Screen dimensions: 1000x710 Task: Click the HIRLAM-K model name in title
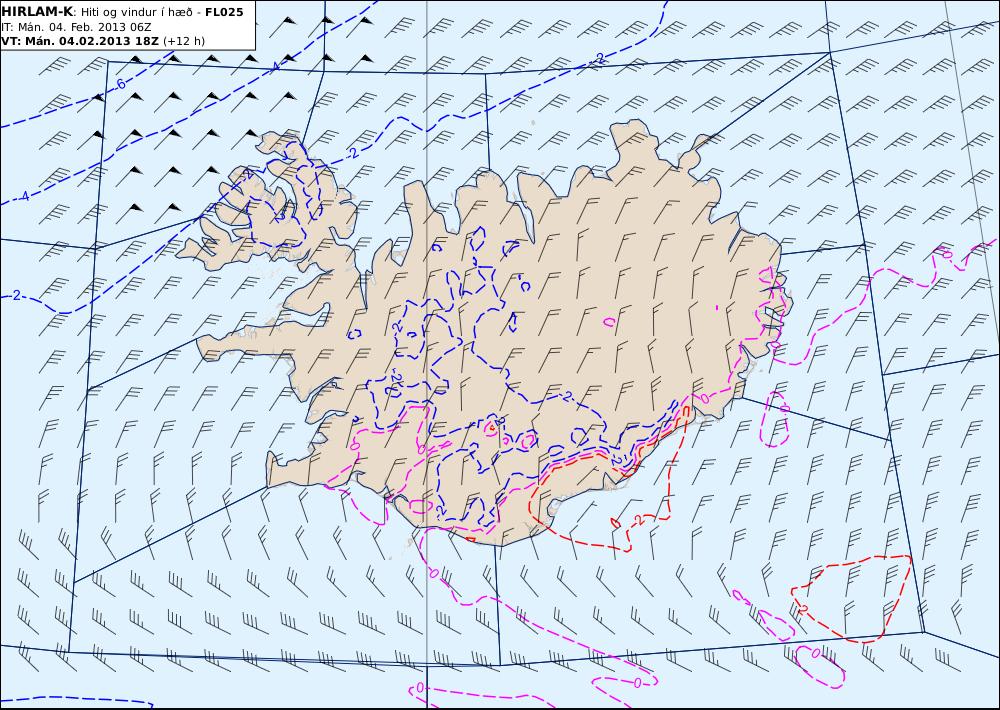coord(37,11)
